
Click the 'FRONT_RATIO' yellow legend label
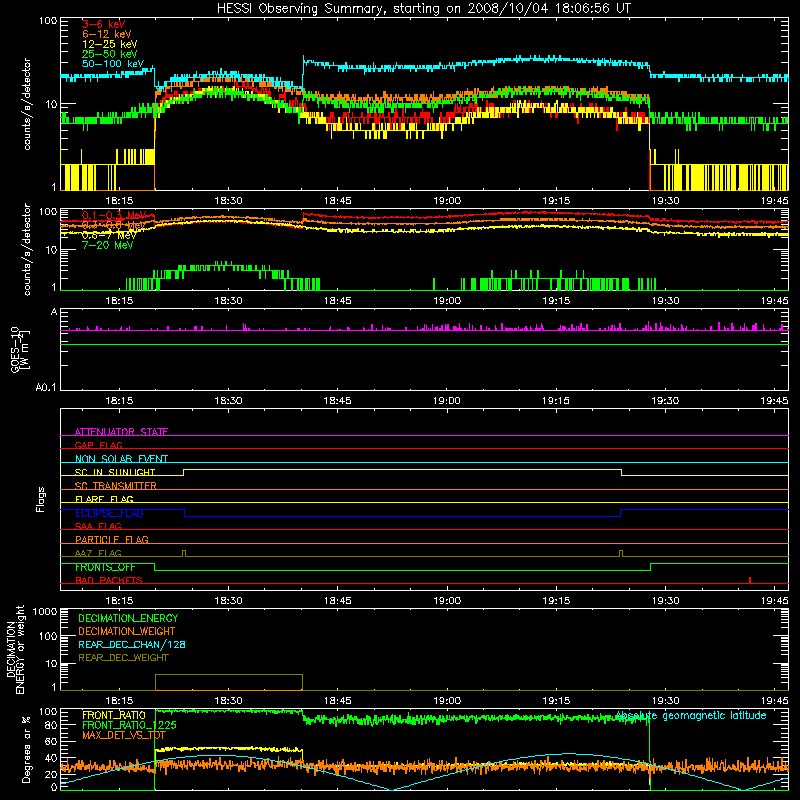point(113,715)
